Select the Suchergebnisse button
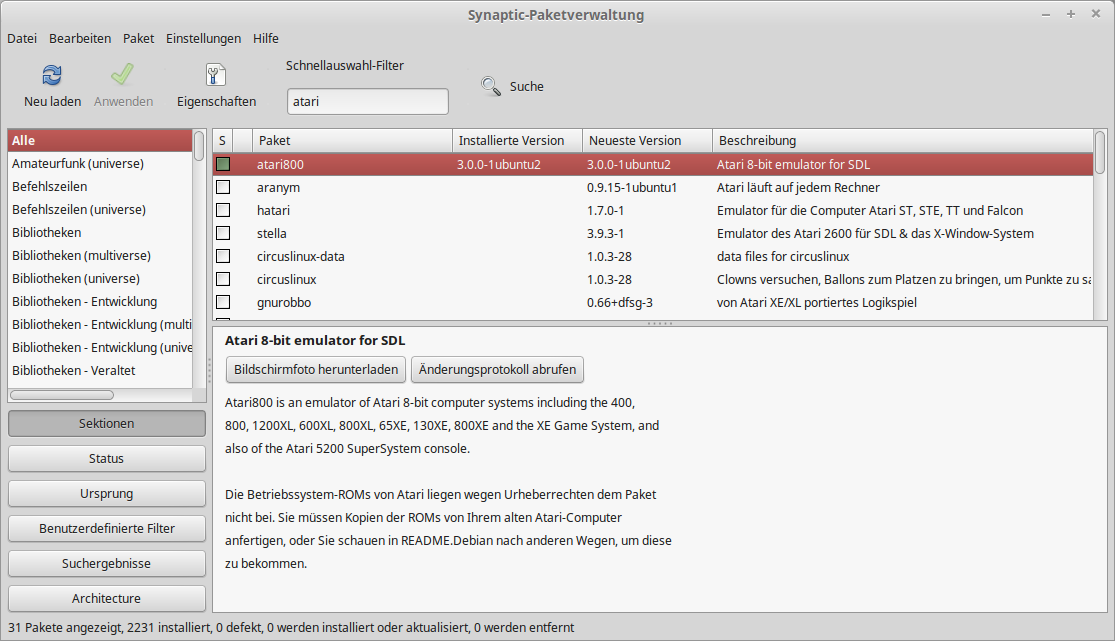Screen dimensions: 1115x641 tap(107, 563)
